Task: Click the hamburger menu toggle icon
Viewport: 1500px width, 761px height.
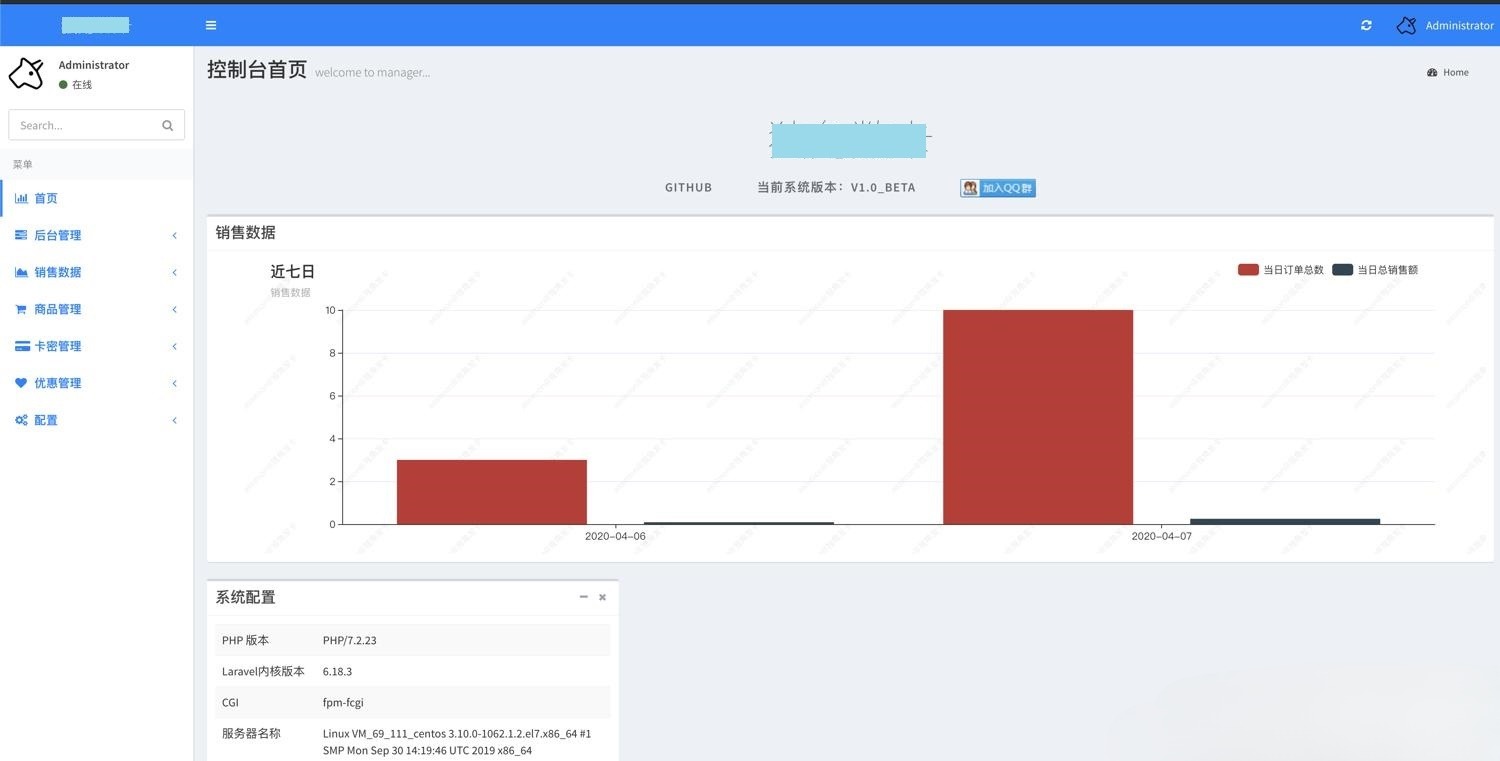Action: 210,25
